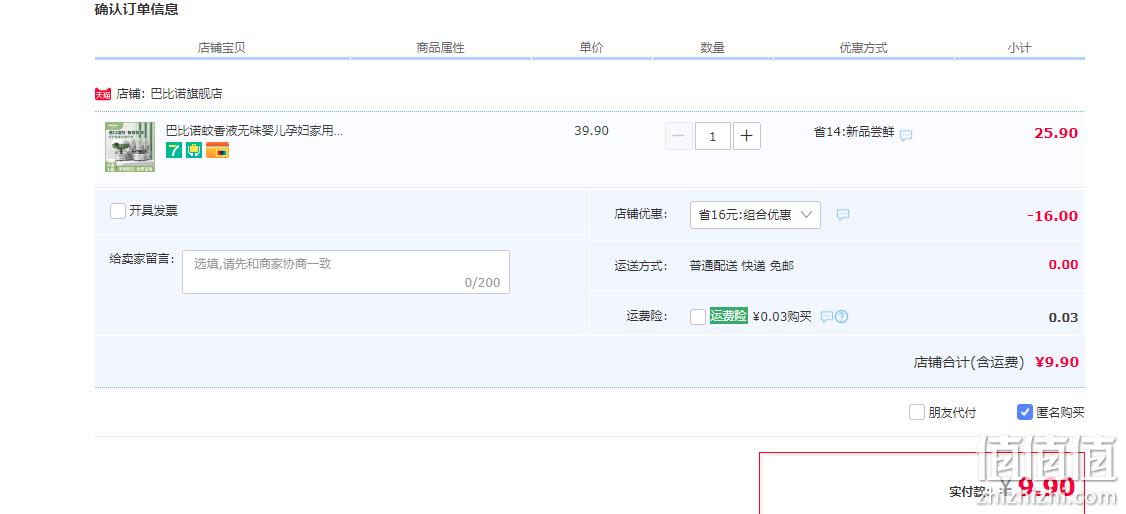
Task: Open the 店铺优惠 discount dropdown
Action: pyautogui.click(x=755, y=215)
